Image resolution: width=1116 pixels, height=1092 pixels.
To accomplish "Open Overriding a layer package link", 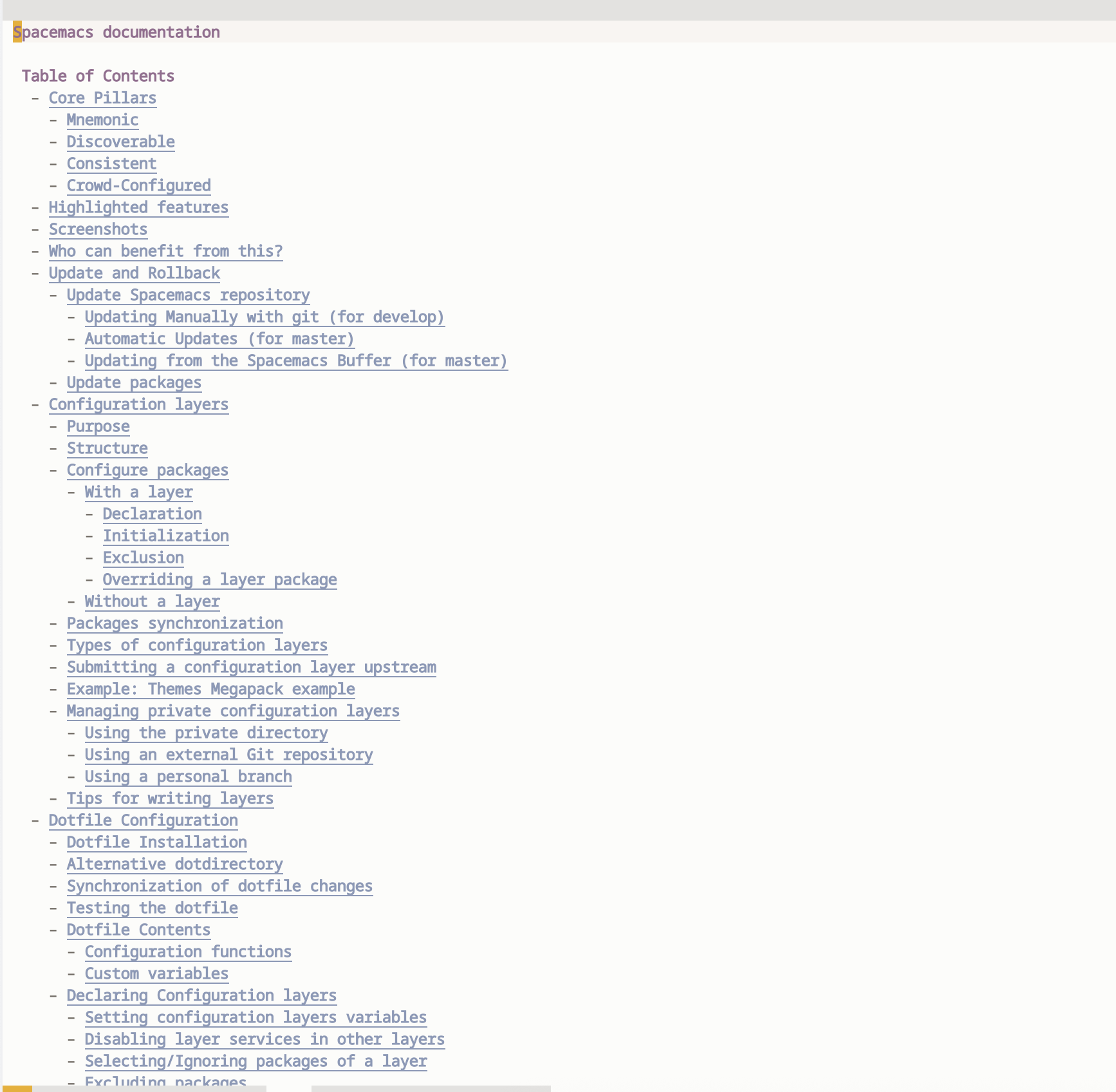I will pos(219,579).
